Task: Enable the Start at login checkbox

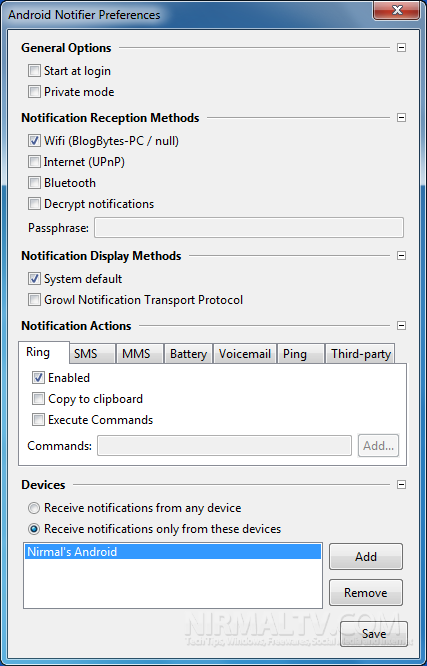Action: point(34,71)
